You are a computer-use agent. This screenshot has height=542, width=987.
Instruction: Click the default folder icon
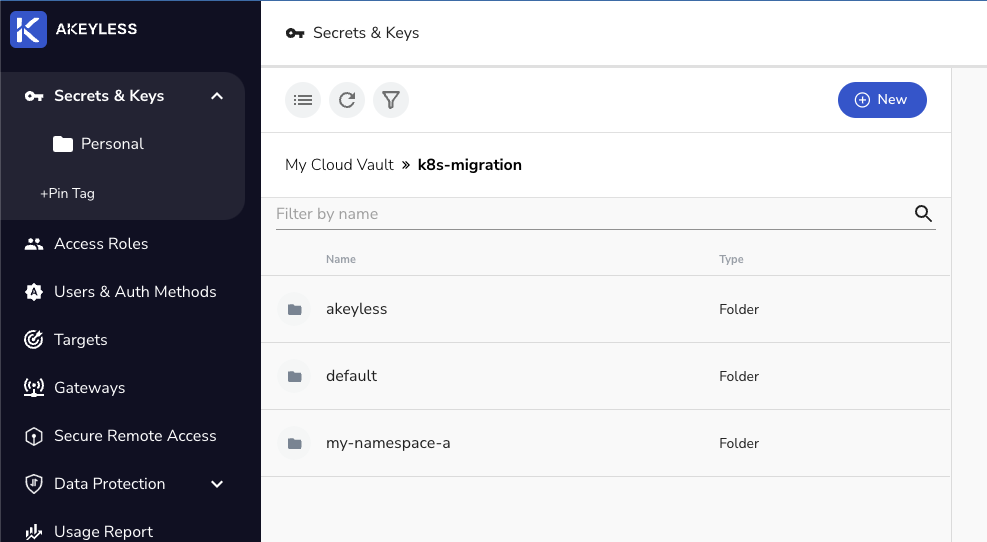pyautogui.click(x=294, y=377)
